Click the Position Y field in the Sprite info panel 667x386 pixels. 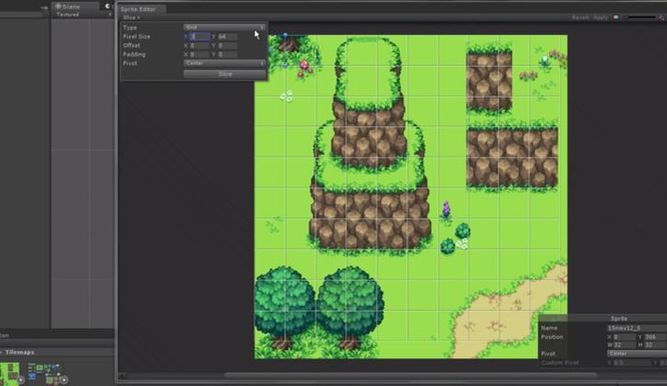(x=656, y=337)
